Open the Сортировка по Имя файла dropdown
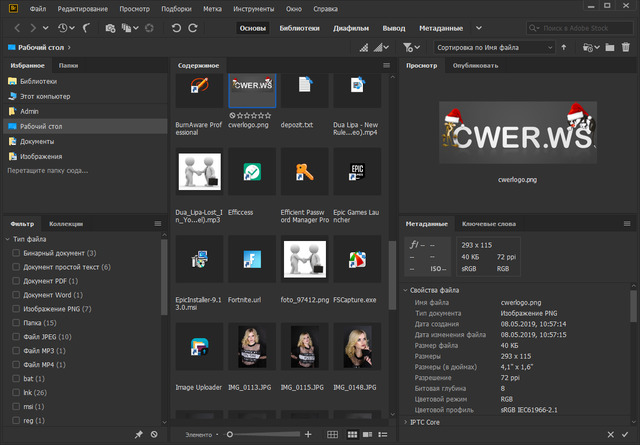The height and width of the screenshot is (445, 640). coord(494,47)
